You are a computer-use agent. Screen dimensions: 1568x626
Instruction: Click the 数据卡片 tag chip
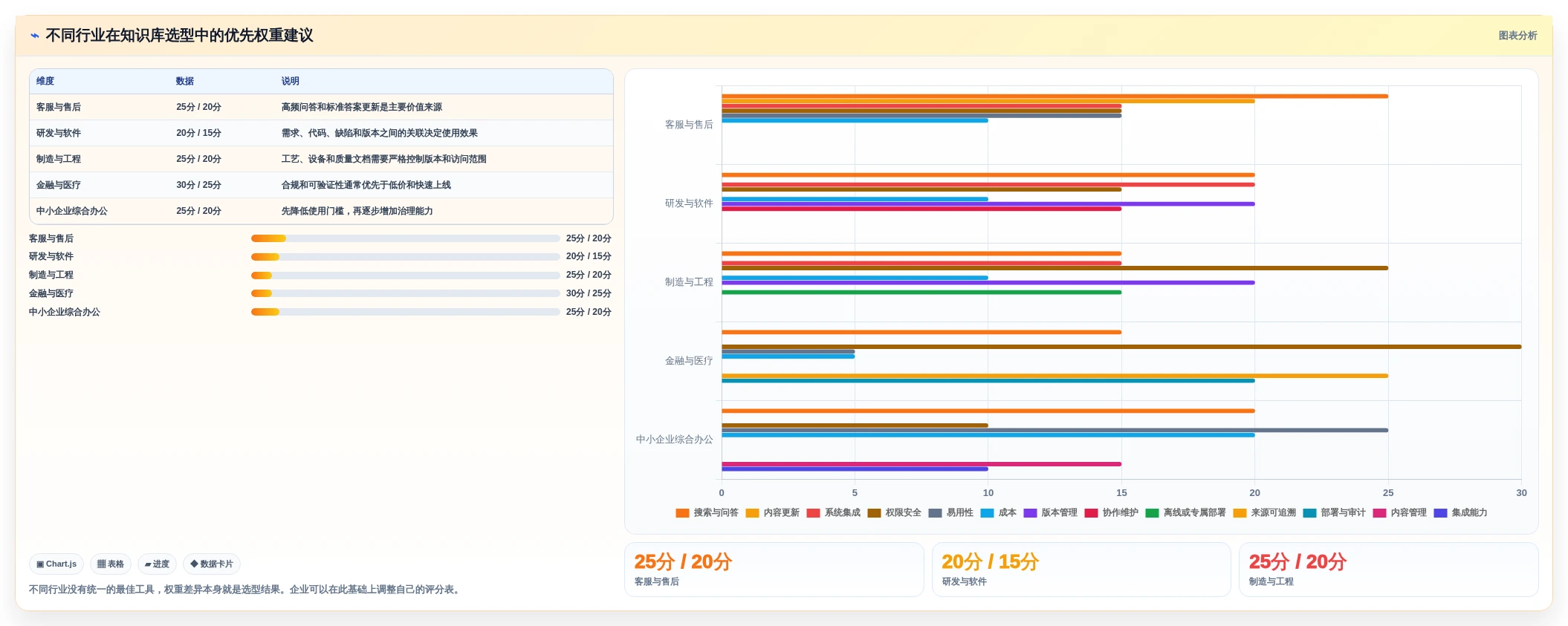click(212, 564)
